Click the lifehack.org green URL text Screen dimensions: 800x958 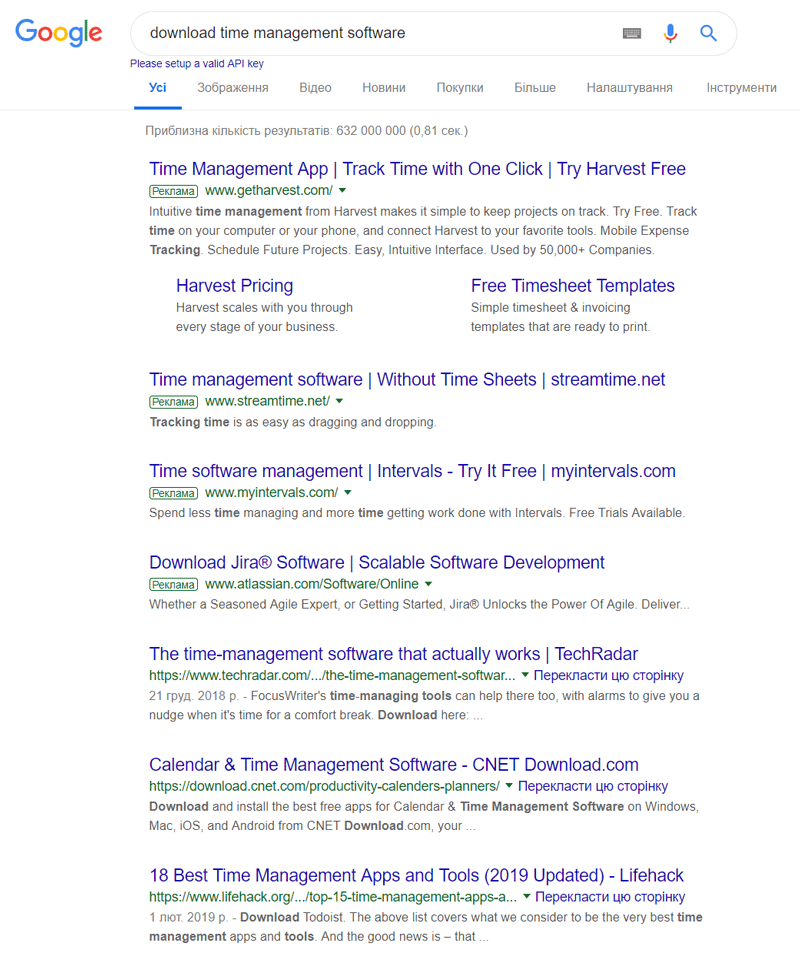coord(333,896)
